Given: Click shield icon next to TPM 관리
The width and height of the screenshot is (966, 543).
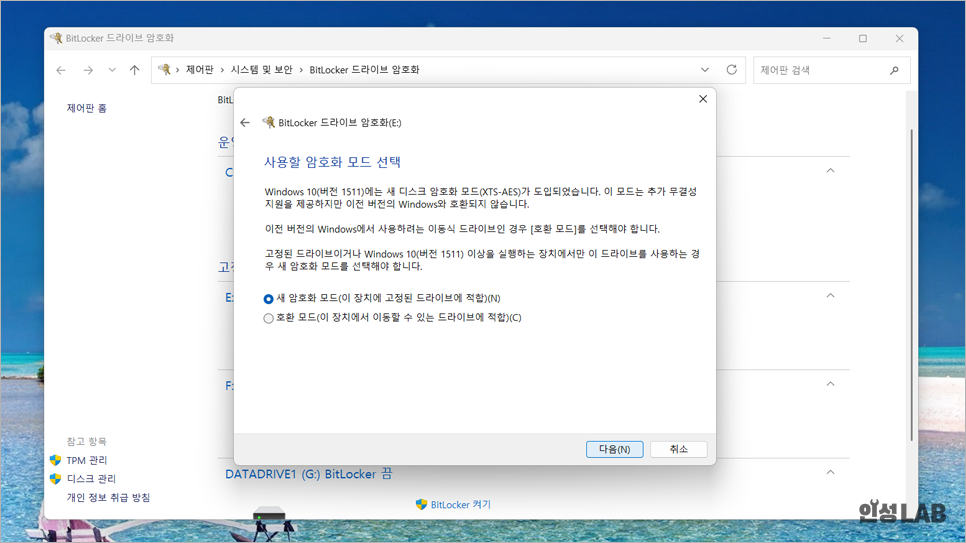Looking at the screenshot, I should tap(55, 460).
